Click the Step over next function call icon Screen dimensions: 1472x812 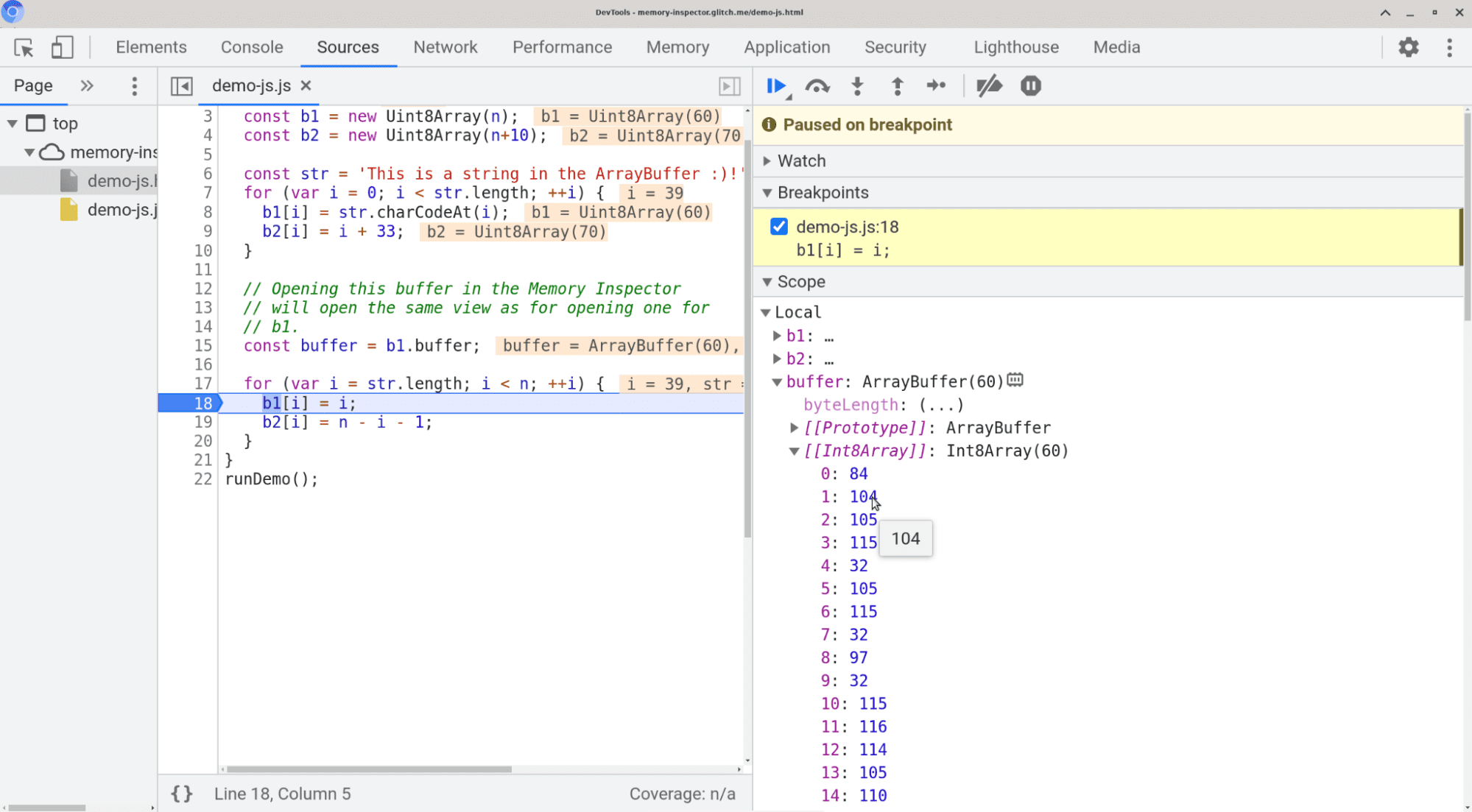tap(817, 86)
